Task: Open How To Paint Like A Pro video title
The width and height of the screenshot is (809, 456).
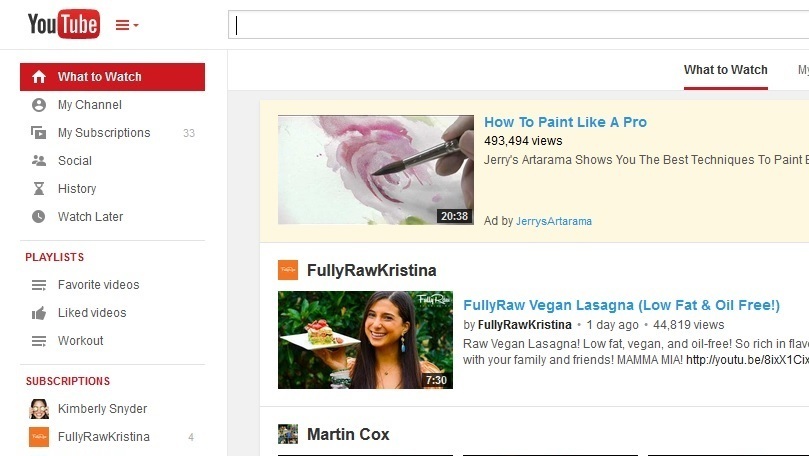Action: click(565, 122)
